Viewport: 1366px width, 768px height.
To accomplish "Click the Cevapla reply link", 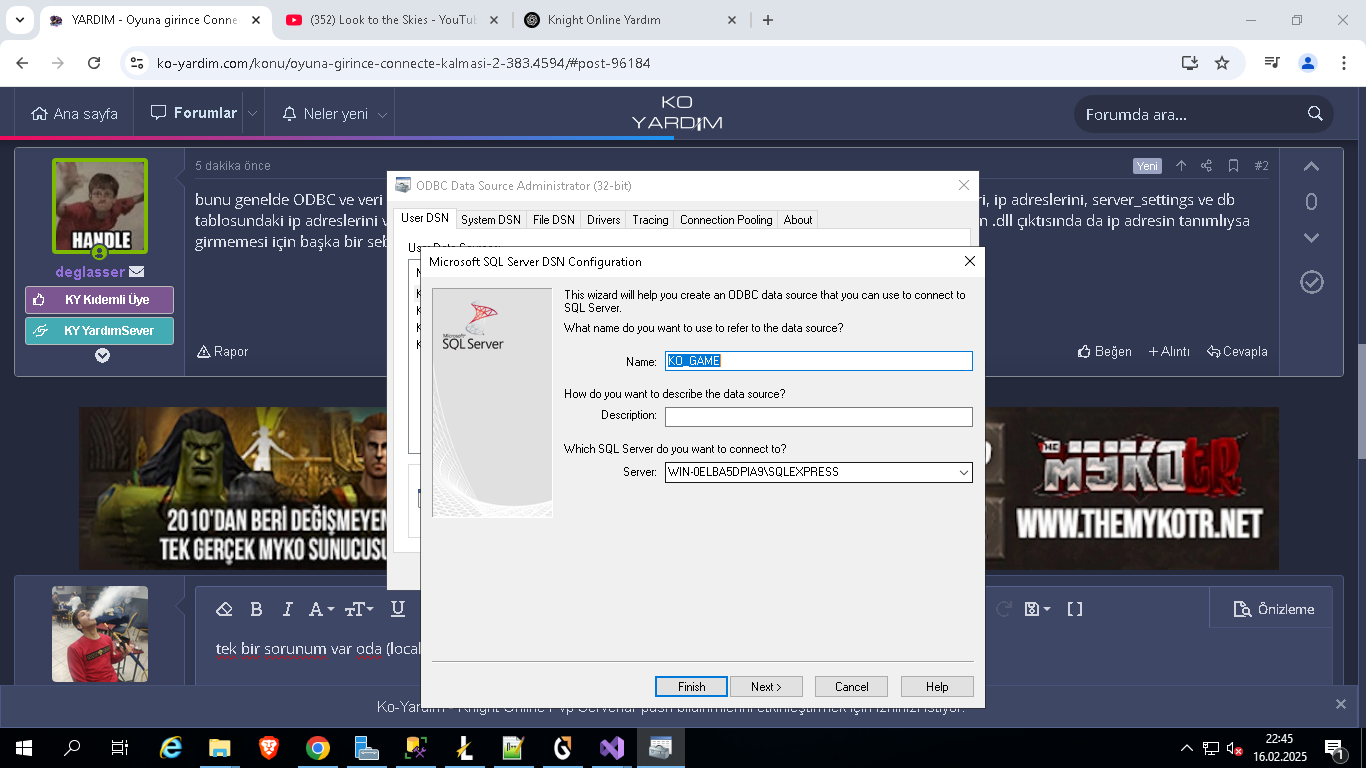I will click(1237, 351).
